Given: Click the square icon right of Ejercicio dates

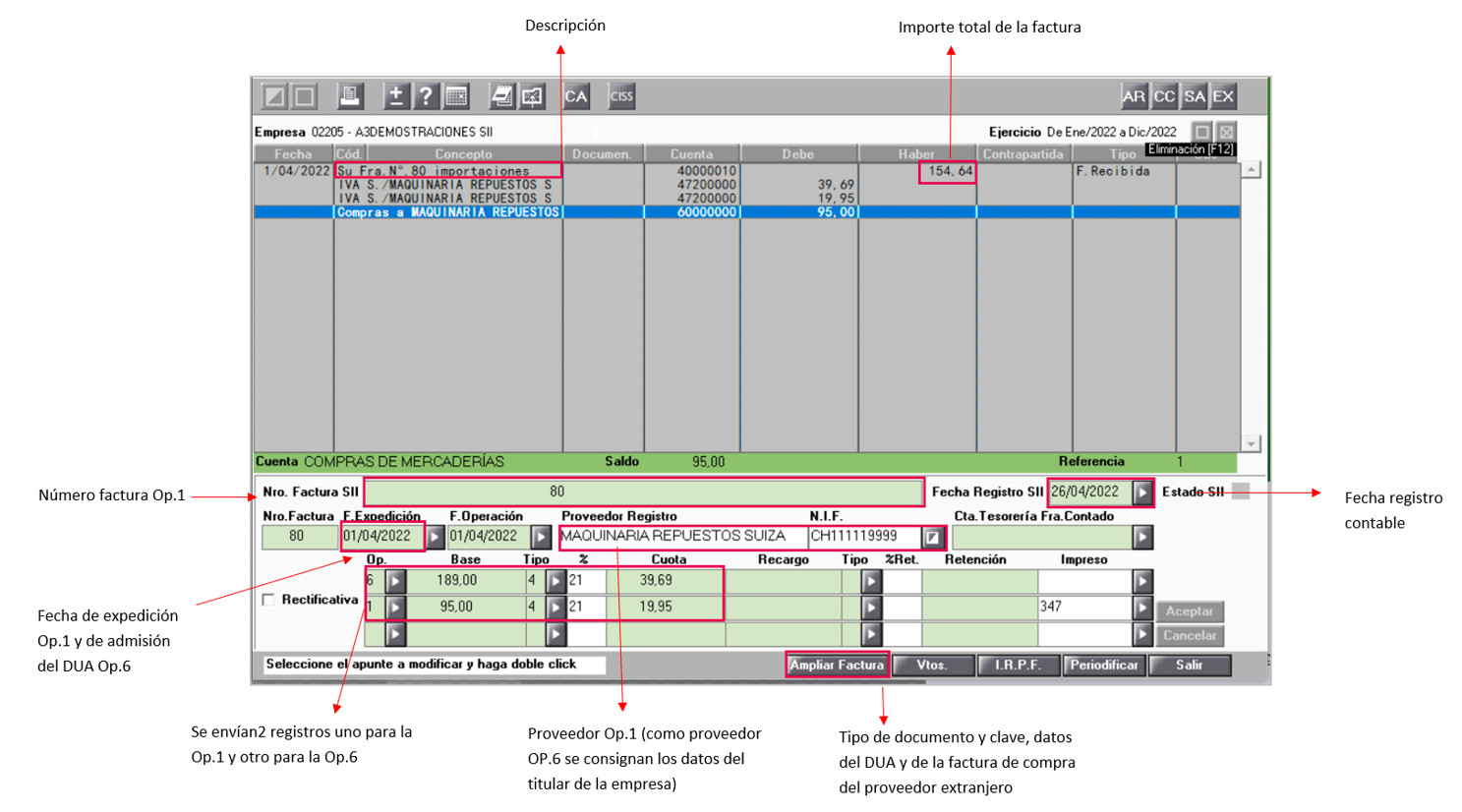Looking at the screenshot, I should point(1201,132).
